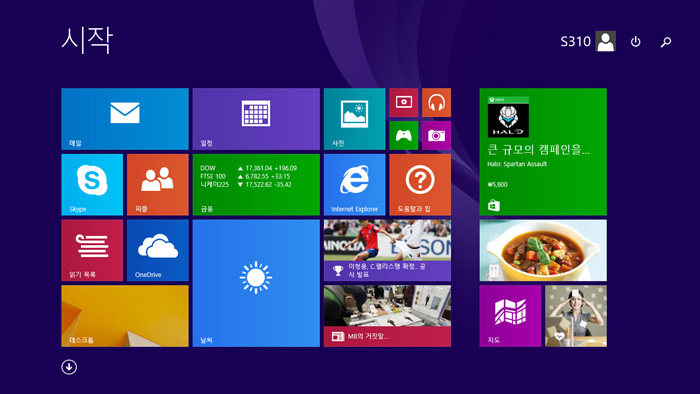
Task: Launch the Music headphones tile
Action: click(436, 102)
